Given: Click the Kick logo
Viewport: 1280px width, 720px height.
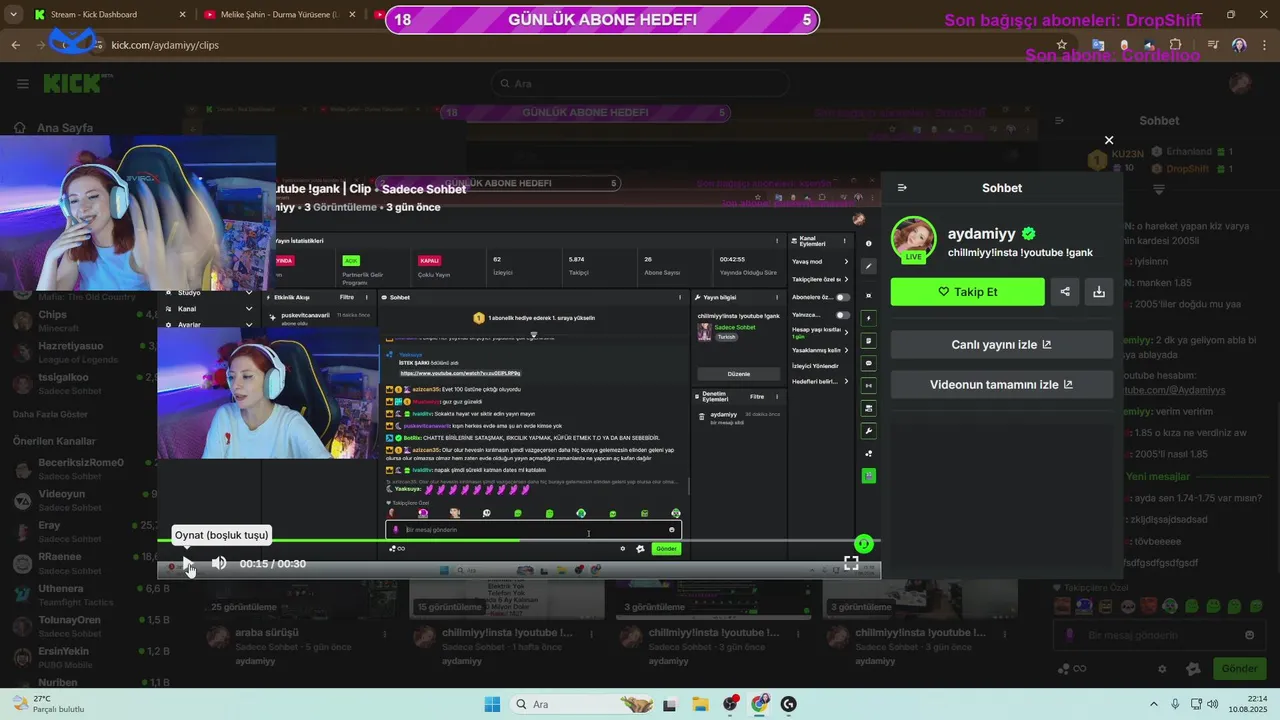Looking at the screenshot, I should 78,83.
